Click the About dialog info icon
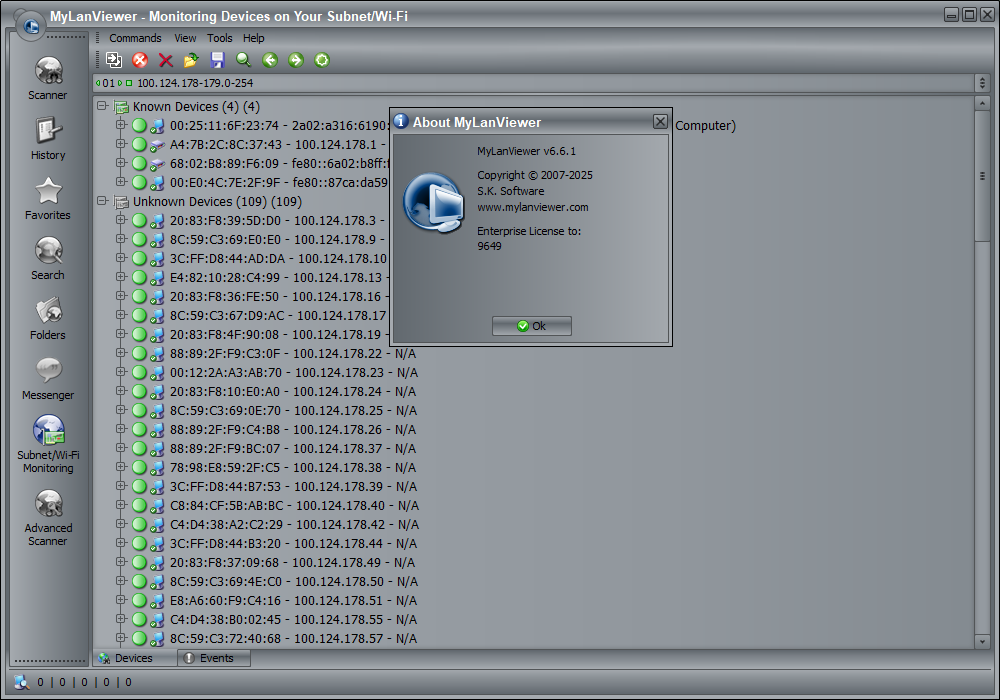This screenshot has width=1000, height=700. [401, 121]
